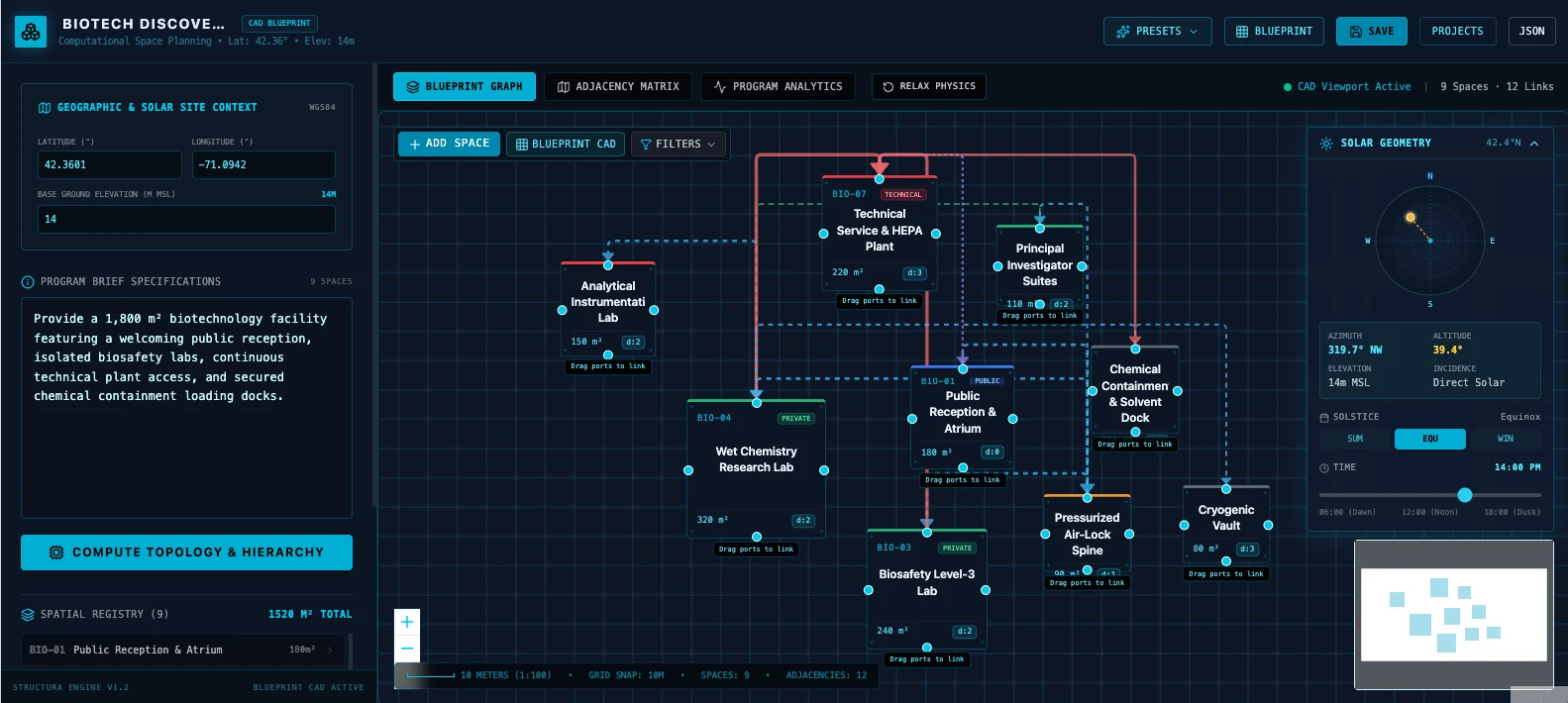
Task: Click the top port of Technical Service & HEPA Plant
Action: [x=880, y=179]
